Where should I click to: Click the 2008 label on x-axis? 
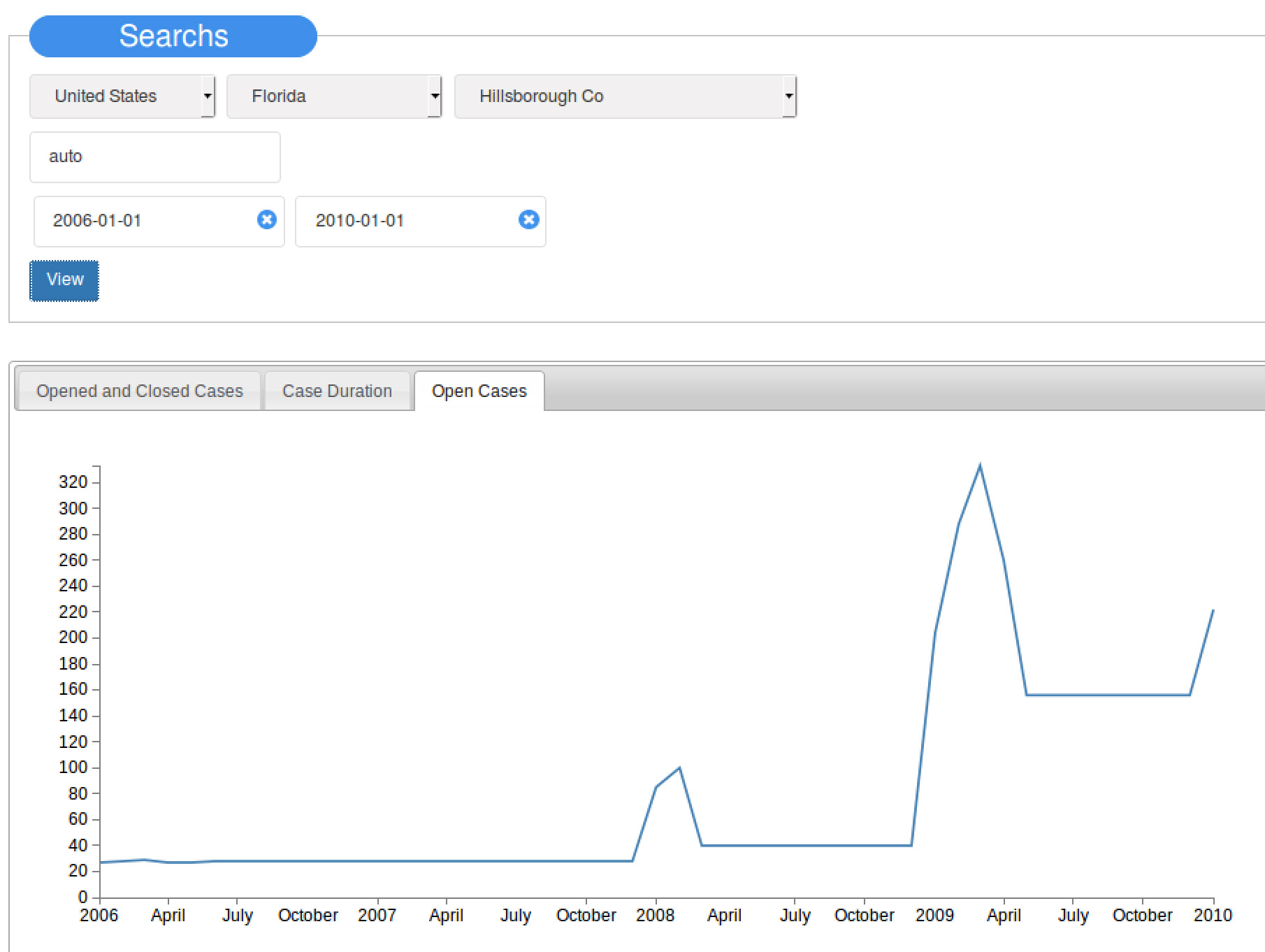point(655,915)
